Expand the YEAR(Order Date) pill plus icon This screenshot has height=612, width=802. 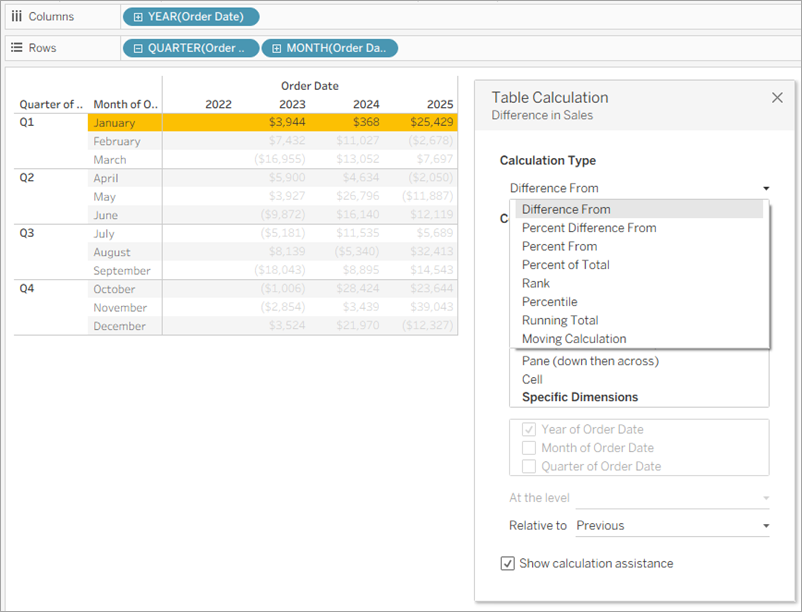138,17
